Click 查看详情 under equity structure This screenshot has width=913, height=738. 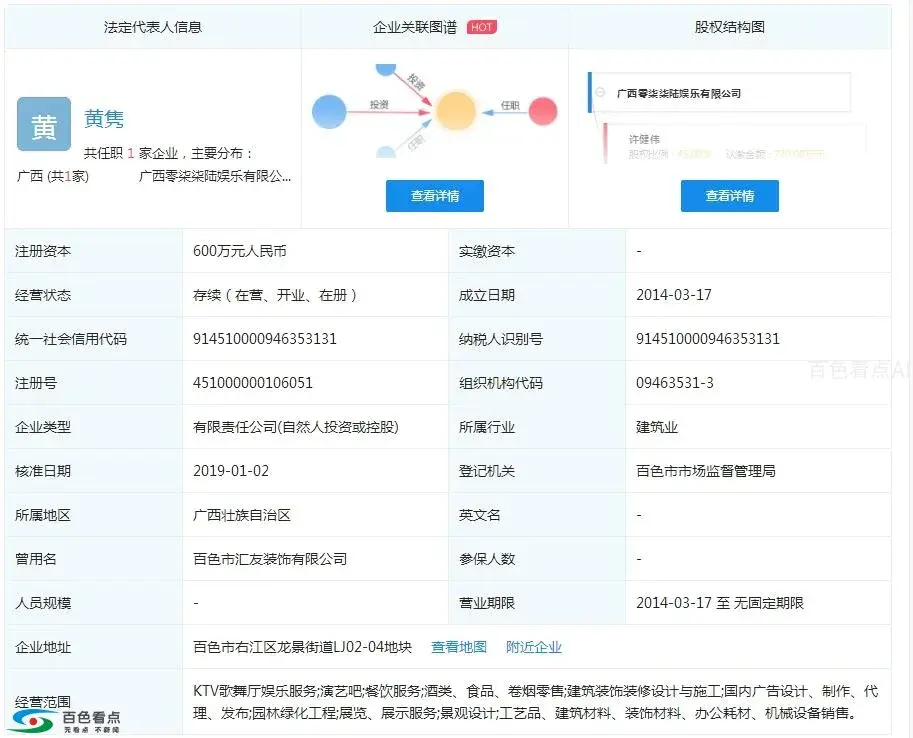click(730, 196)
